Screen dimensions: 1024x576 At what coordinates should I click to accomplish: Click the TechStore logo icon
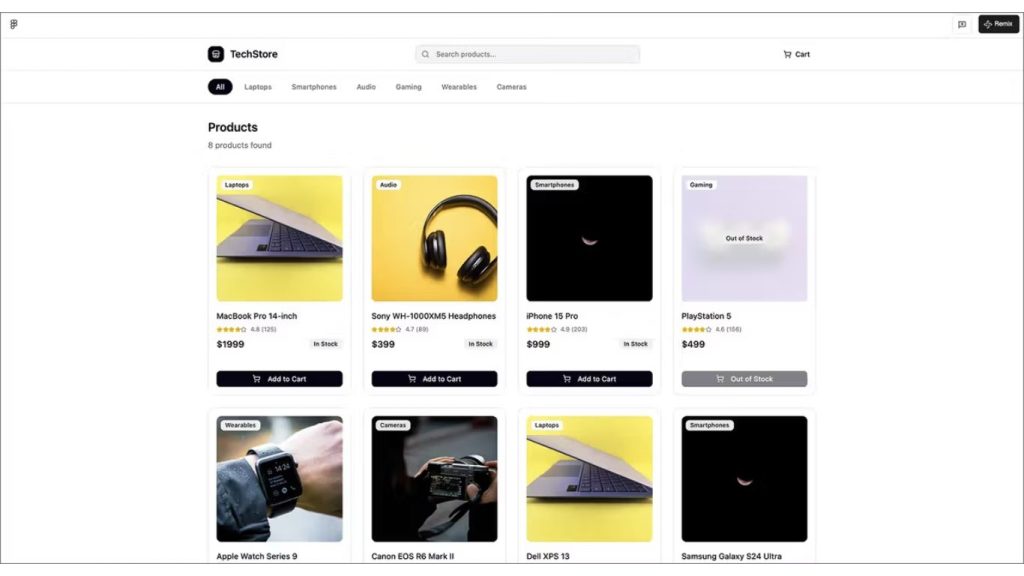216,54
